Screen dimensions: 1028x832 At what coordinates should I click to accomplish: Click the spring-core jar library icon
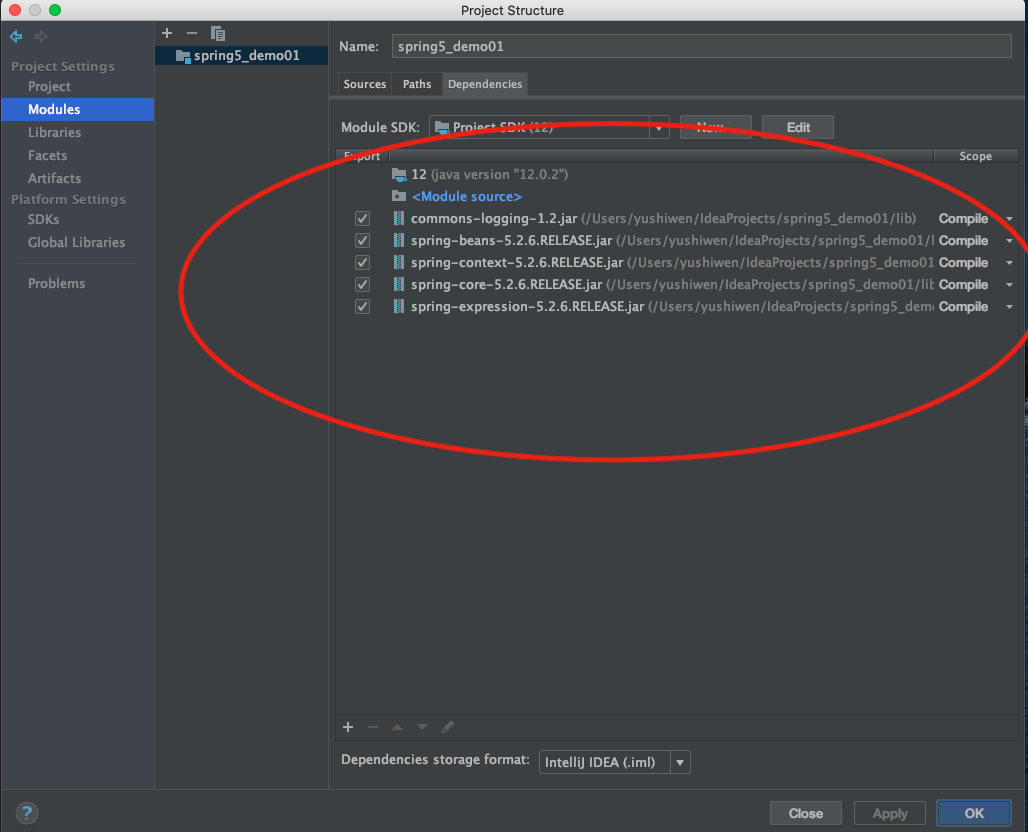click(399, 285)
